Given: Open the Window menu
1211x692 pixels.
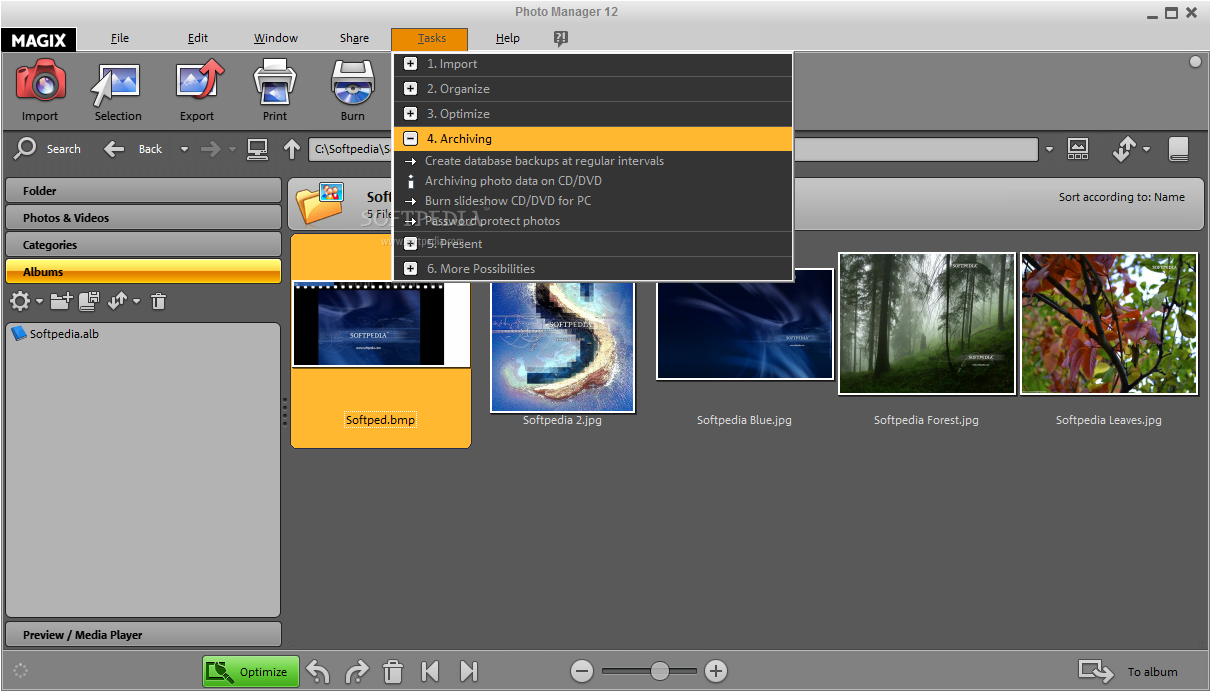Looking at the screenshot, I should [x=275, y=38].
